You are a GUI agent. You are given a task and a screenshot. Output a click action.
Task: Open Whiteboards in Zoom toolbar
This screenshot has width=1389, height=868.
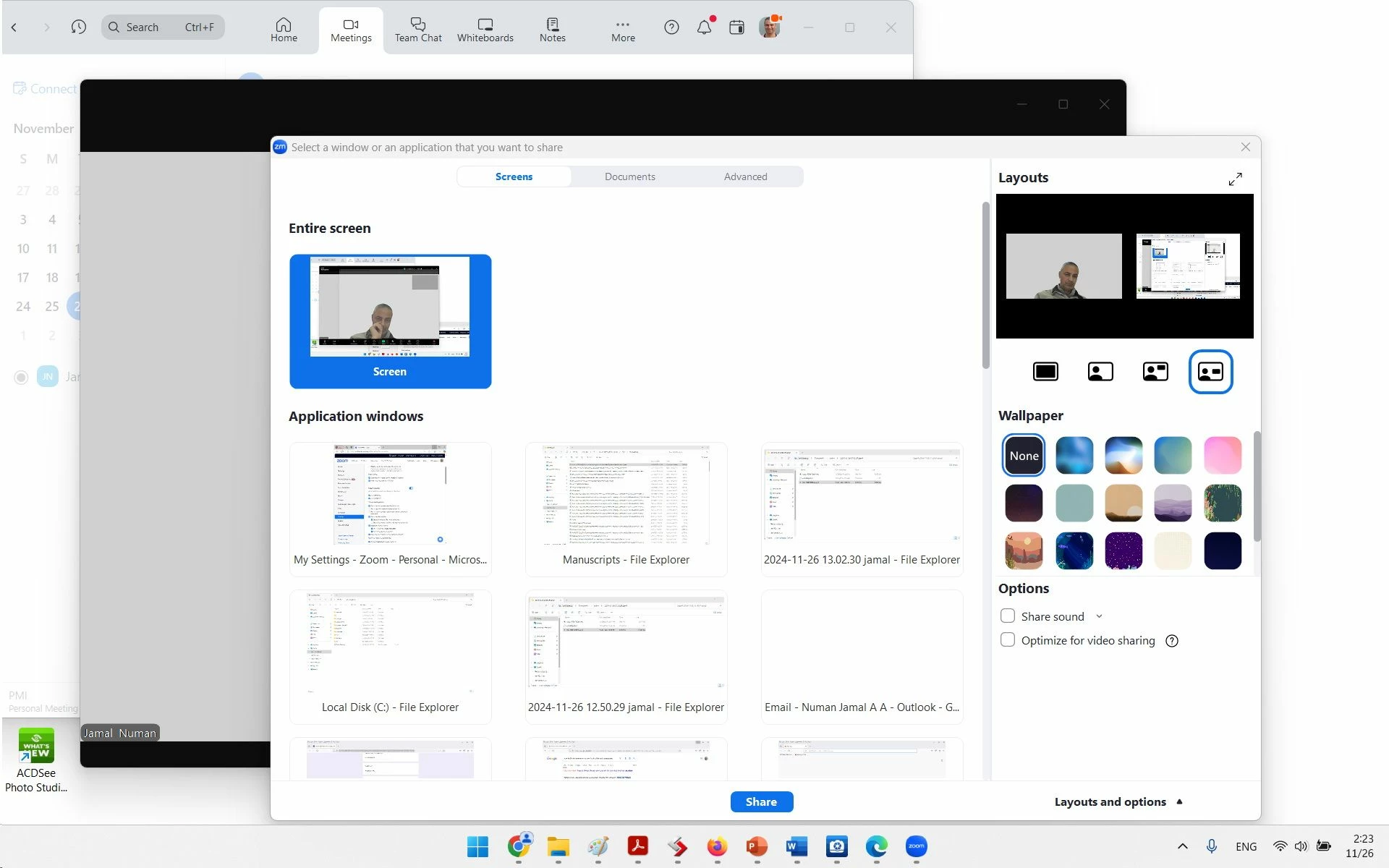click(485, 30)
